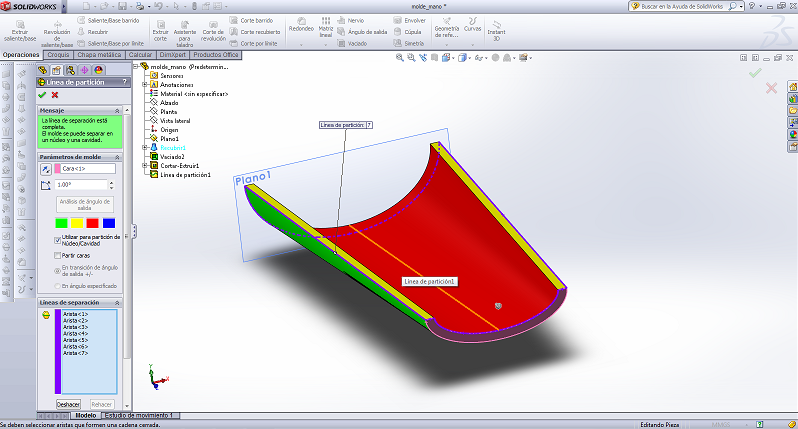Click the SolidWorks help search field

point(687,6)
